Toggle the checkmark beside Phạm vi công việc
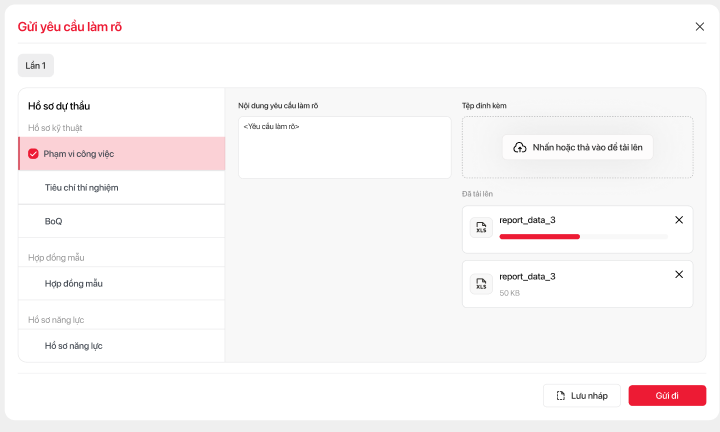Viewport: 720px width, 432px height. pyautogui.click(x=33, y=154)
